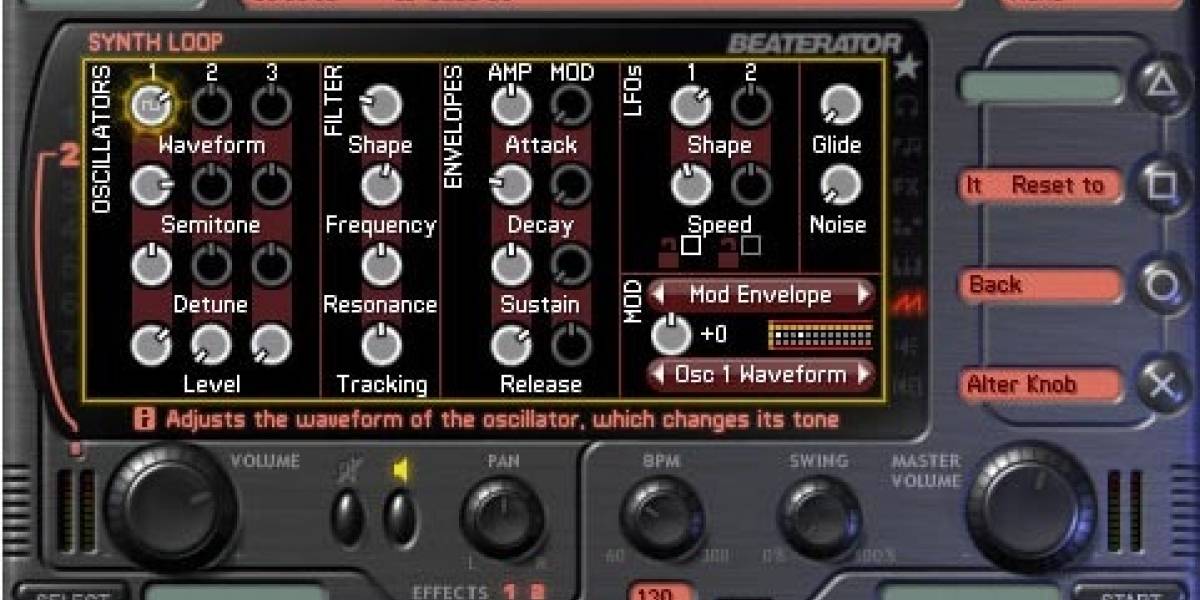Click the favorites star icon

pos(907,67)
